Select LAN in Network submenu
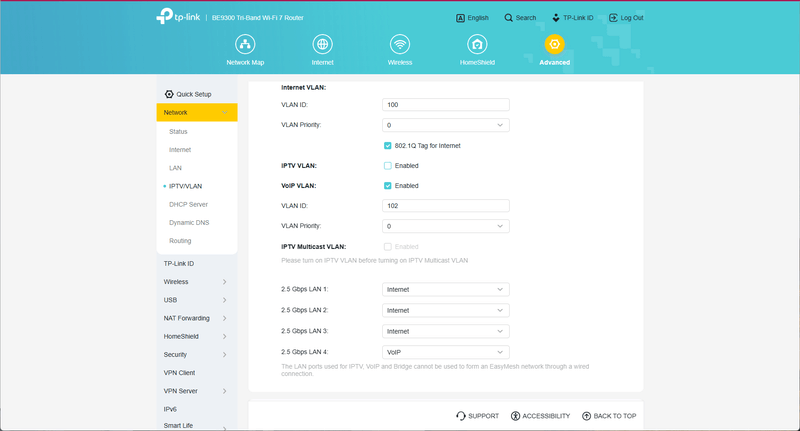The image size is (800, 431). click(x=175, y=168)
